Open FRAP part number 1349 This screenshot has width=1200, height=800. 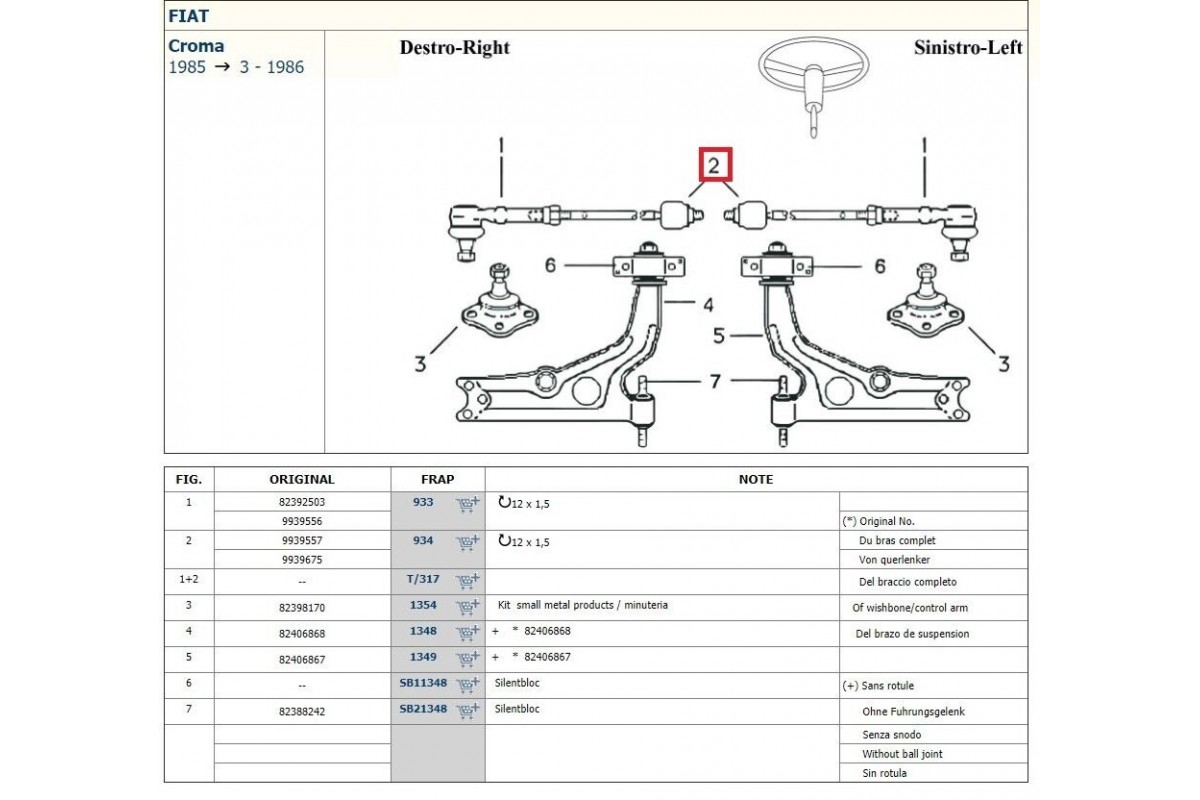(x=423, y=657)
